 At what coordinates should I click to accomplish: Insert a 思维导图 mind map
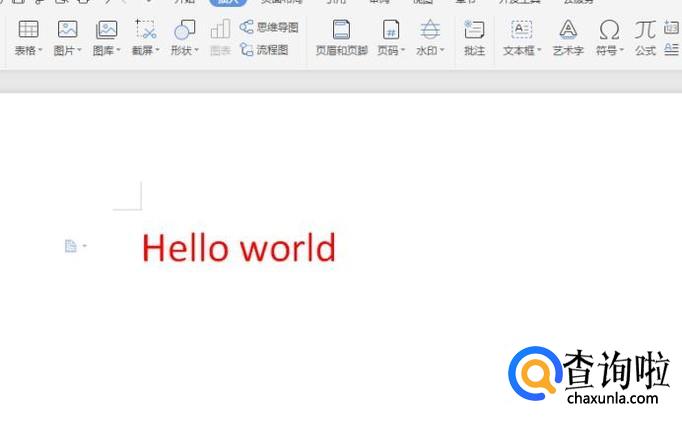click(x=269, y=27)
